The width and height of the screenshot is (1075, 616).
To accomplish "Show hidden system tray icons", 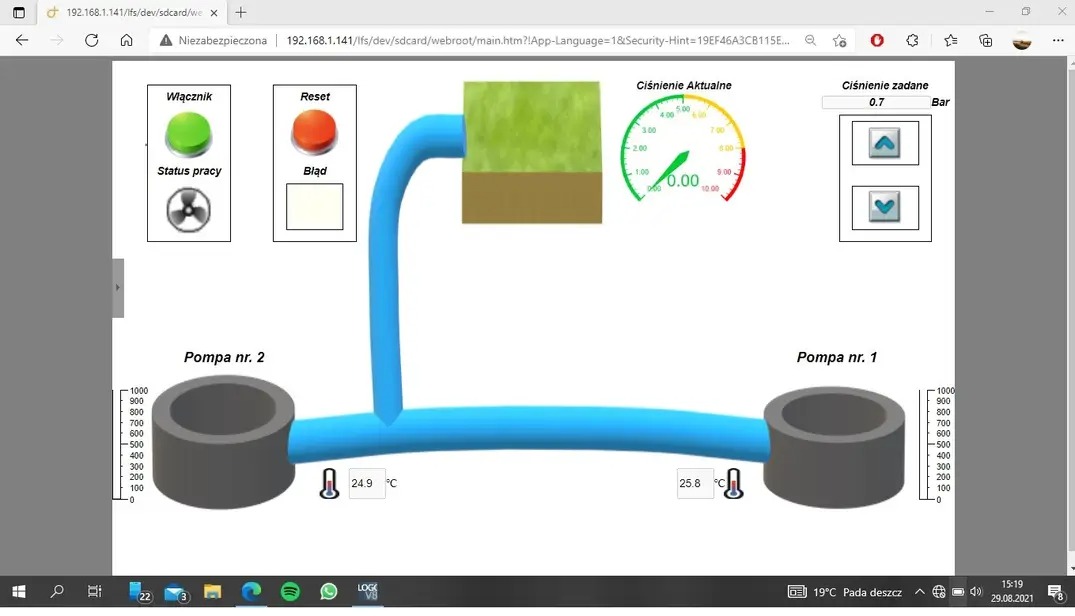I will (x=919, y=592).
